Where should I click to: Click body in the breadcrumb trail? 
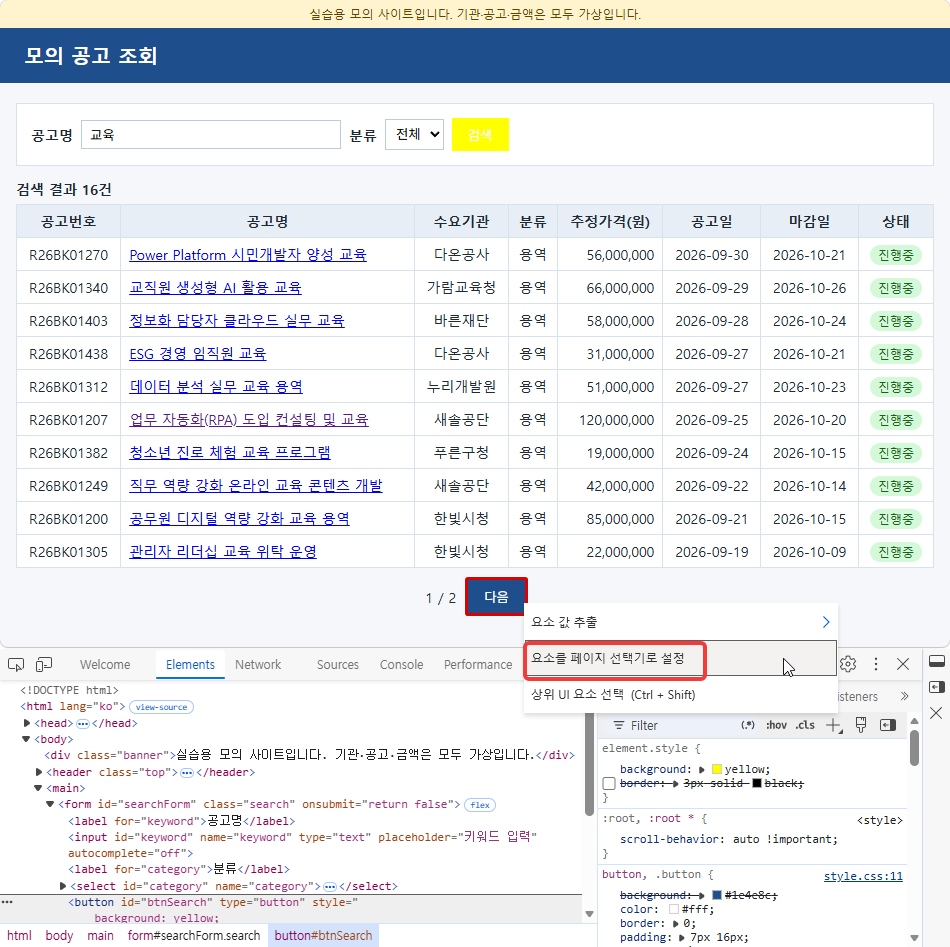(59, 935)
